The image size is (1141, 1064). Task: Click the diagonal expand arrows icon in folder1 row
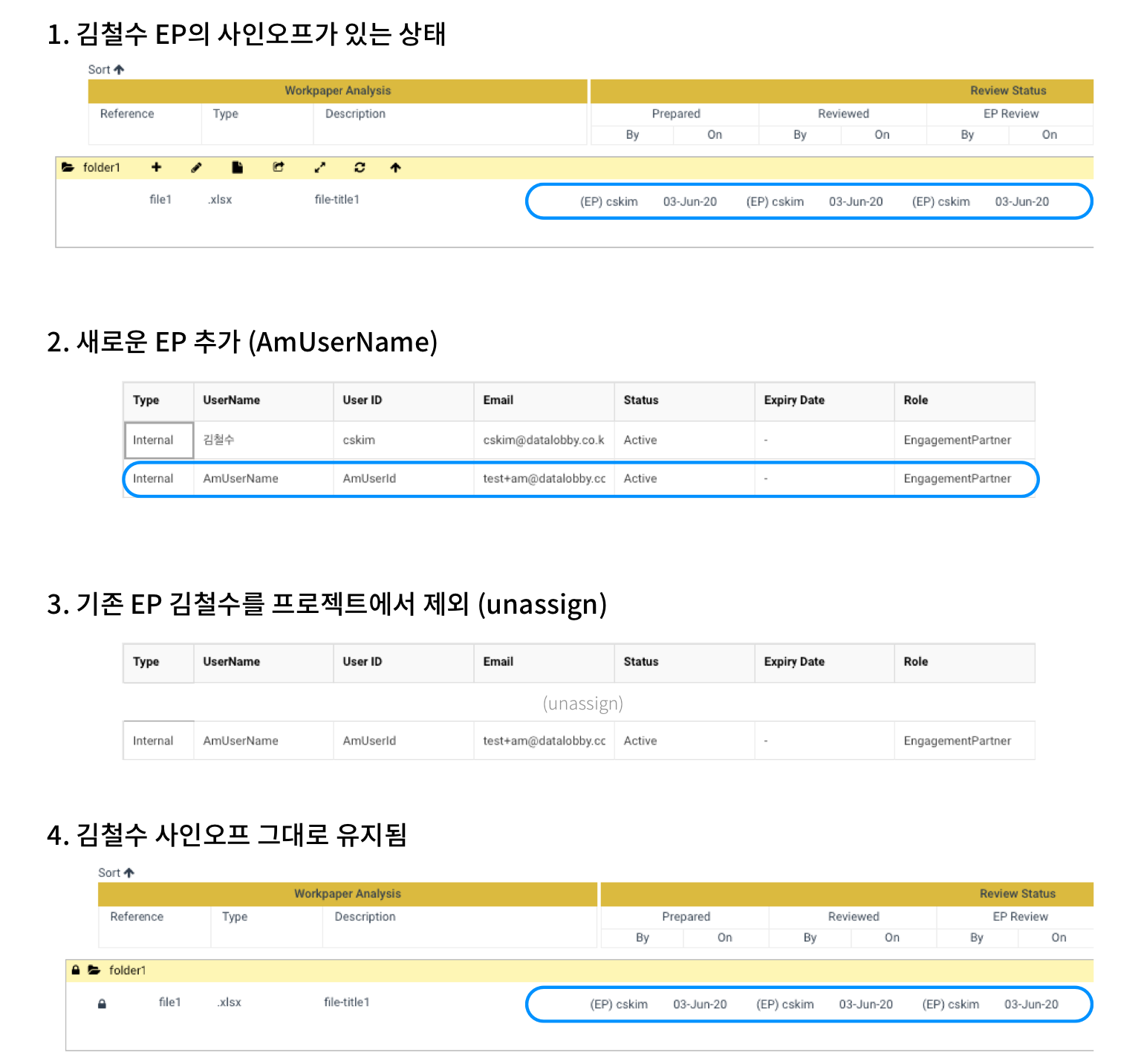tap(319, 167)
